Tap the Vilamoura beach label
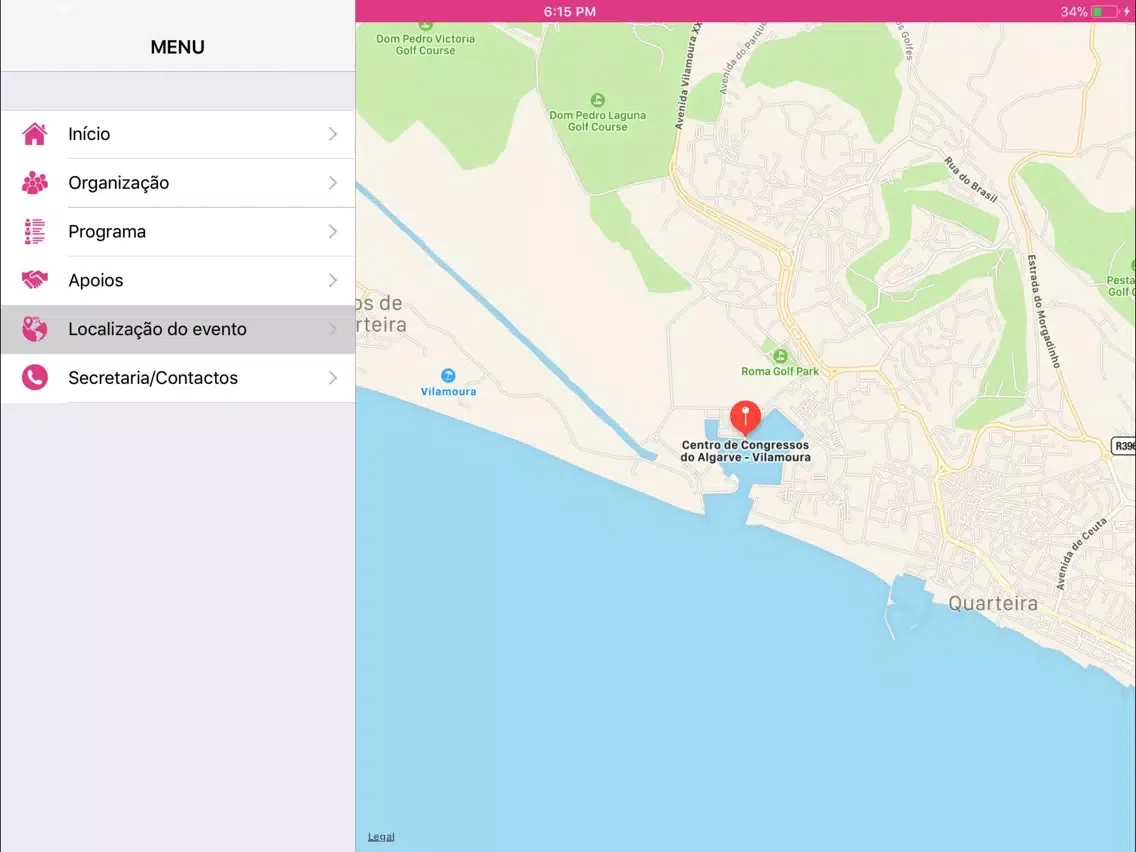Image resolution: width=1136 pixels, height=852 pixels. pyautogui.click(x=448, y=392)
